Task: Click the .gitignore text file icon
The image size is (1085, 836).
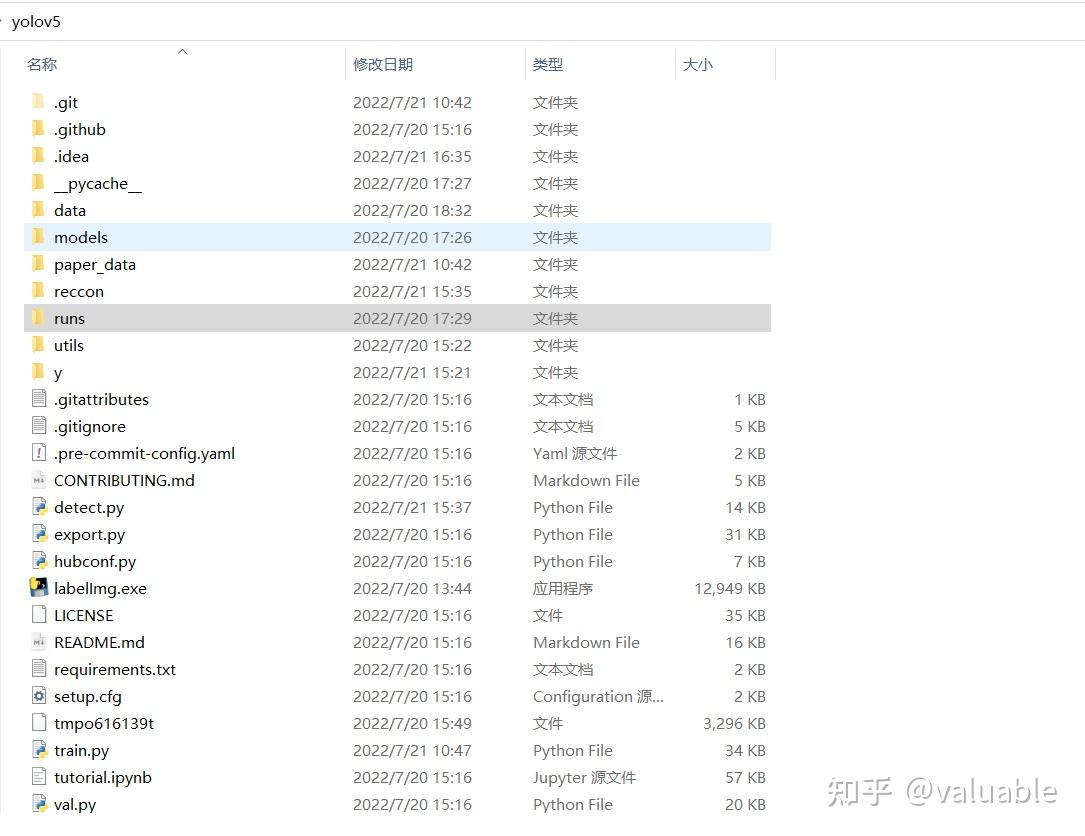Action: [x=39, y=426]
